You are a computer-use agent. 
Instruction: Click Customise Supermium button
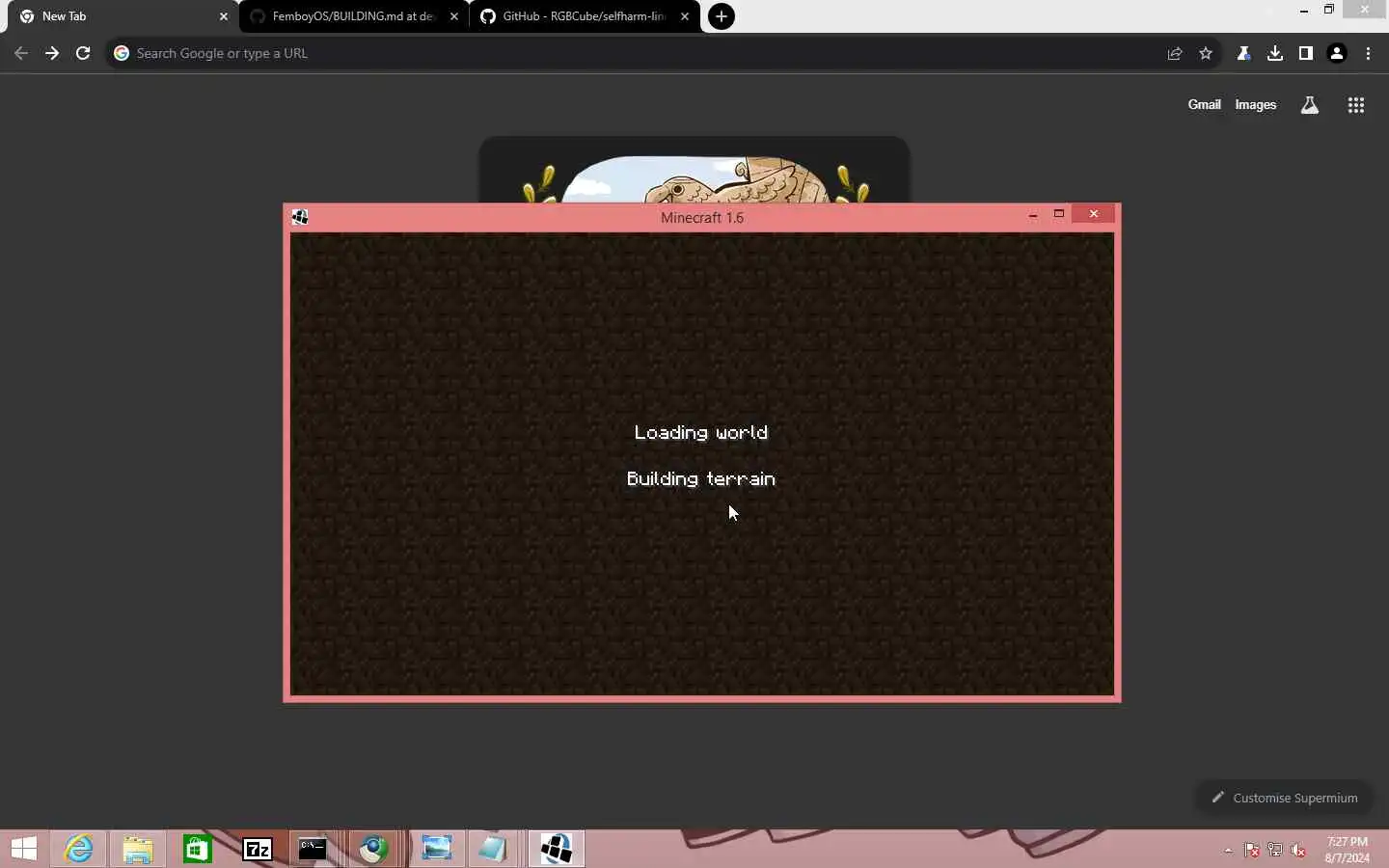coord(1284,798)
